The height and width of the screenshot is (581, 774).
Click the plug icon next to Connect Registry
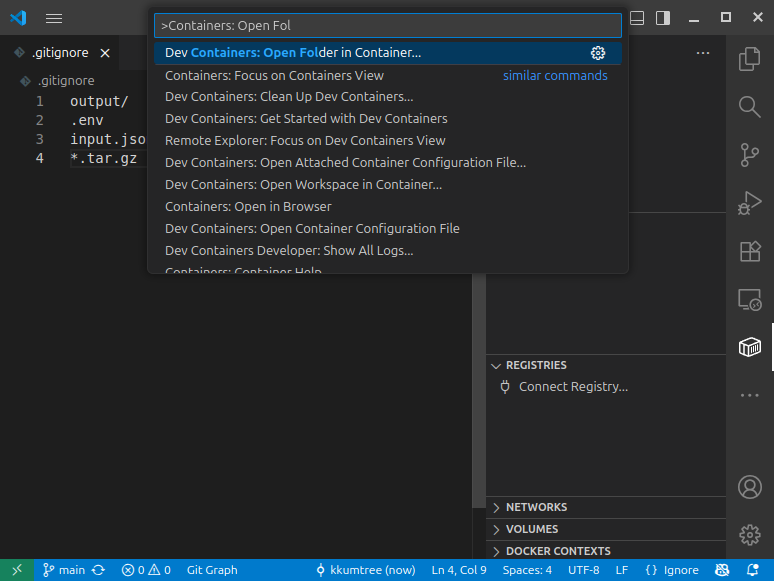[504, 387]
